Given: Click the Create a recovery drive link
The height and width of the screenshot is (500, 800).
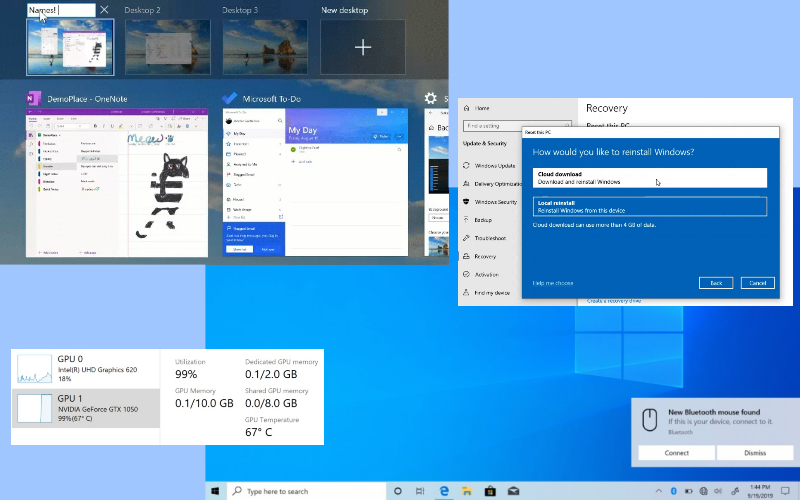Looking at the screenshot, I should coord(614,301).
